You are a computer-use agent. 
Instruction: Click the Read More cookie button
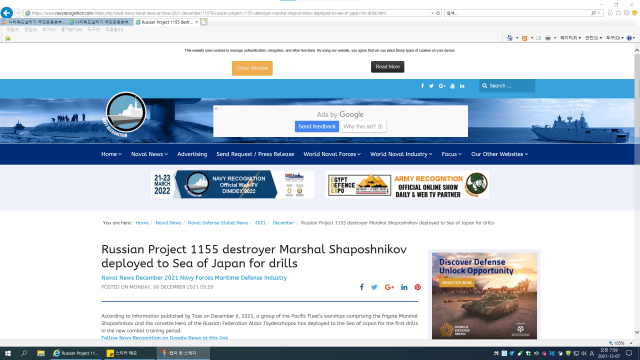click(387, 67)
